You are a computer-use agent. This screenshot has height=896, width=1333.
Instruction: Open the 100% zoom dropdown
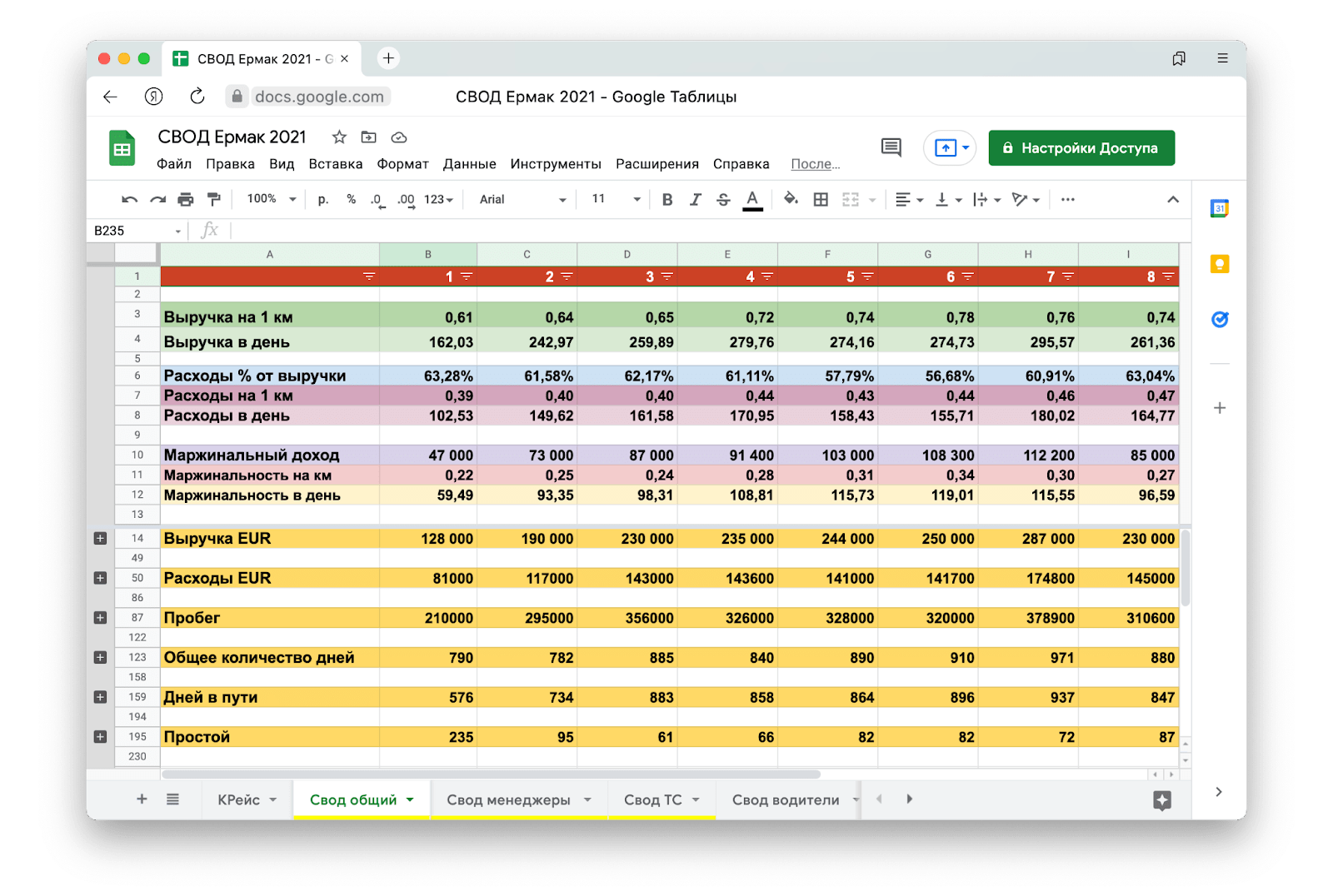[271, 199]
